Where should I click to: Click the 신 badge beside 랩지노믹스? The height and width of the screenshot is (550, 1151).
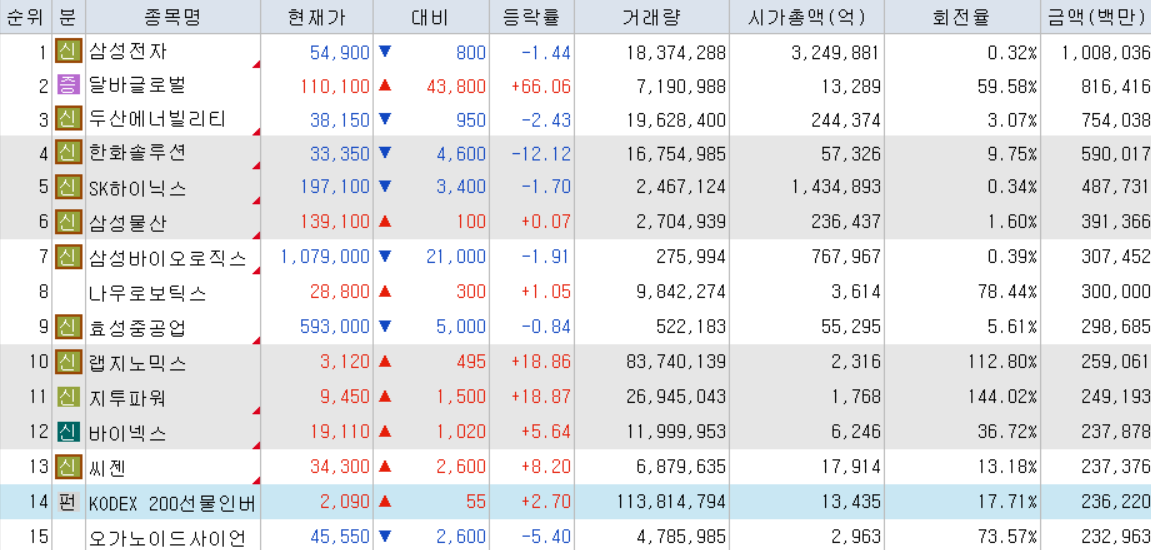[x=68, y=361]
